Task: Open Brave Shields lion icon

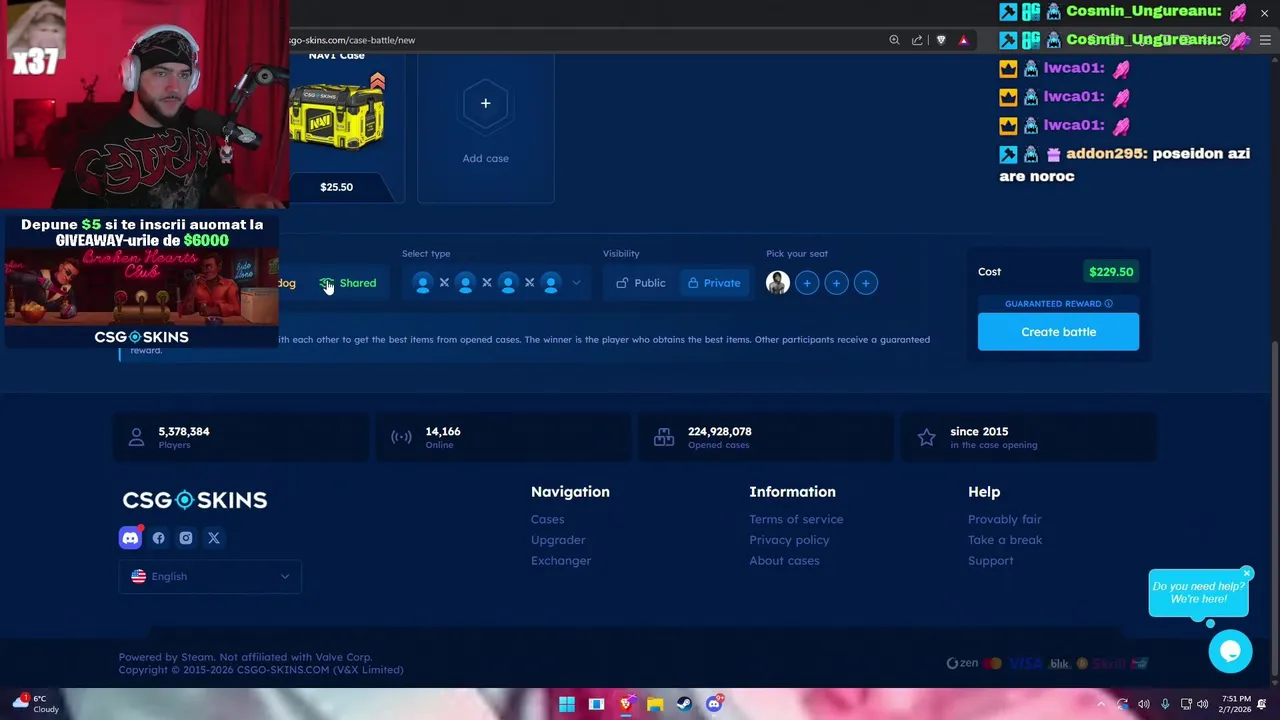Action: tap(941, 40)
